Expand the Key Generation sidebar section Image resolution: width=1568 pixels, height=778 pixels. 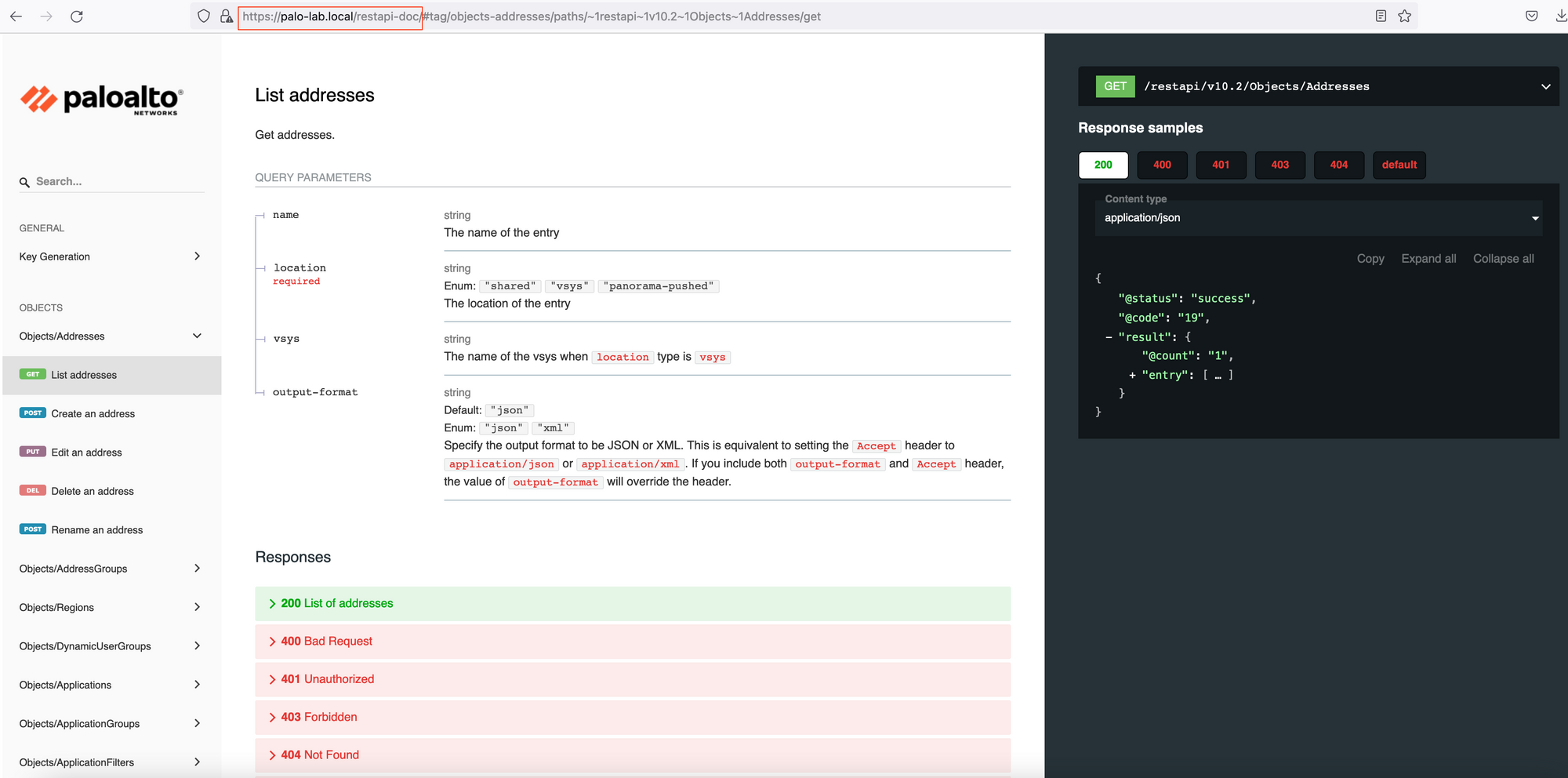111,256
